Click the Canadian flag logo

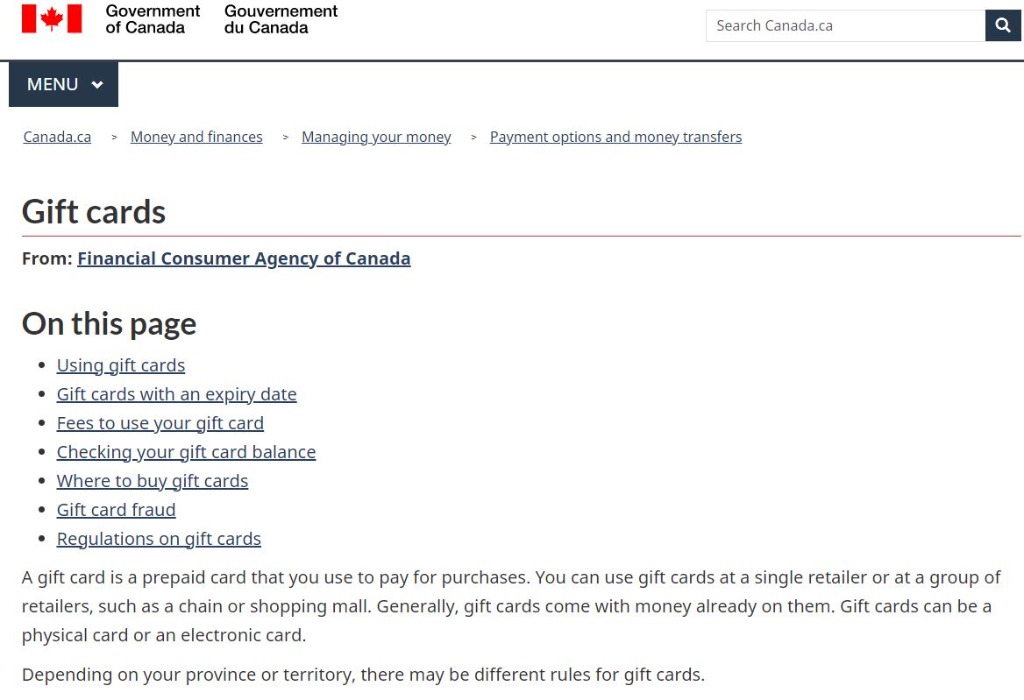click(52, 18)
